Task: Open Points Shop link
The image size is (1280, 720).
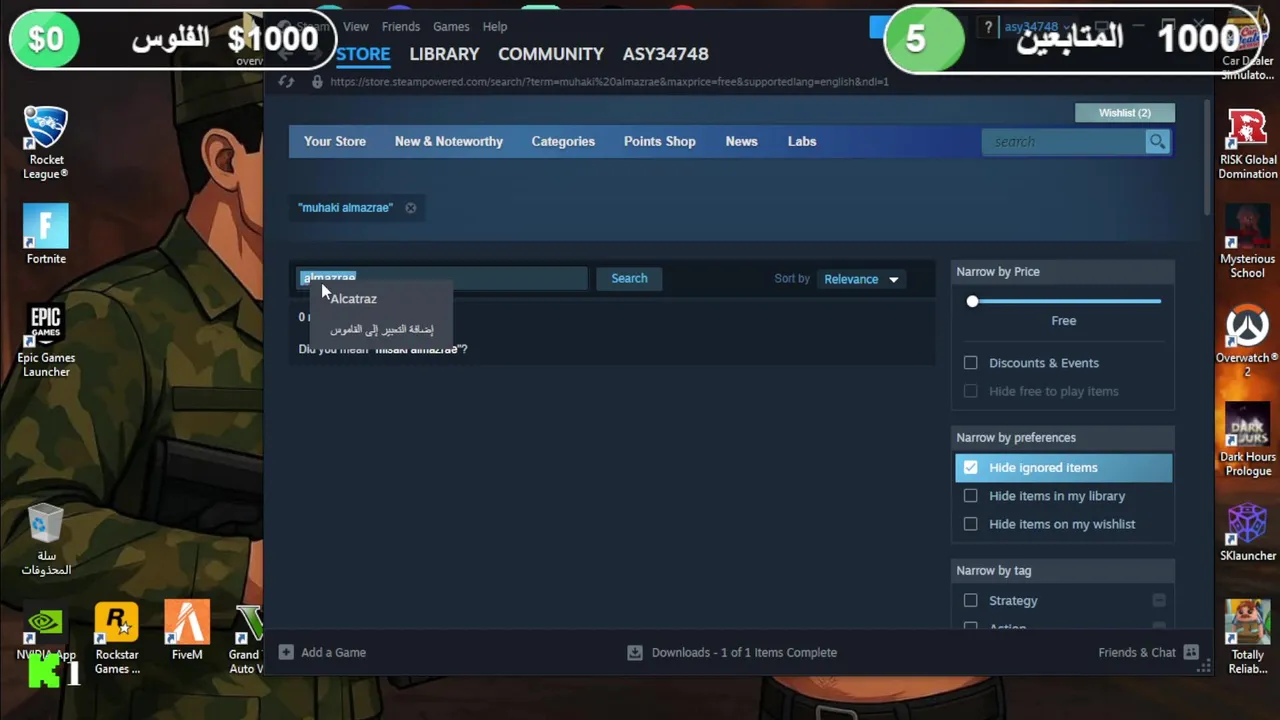Action: 659,142
